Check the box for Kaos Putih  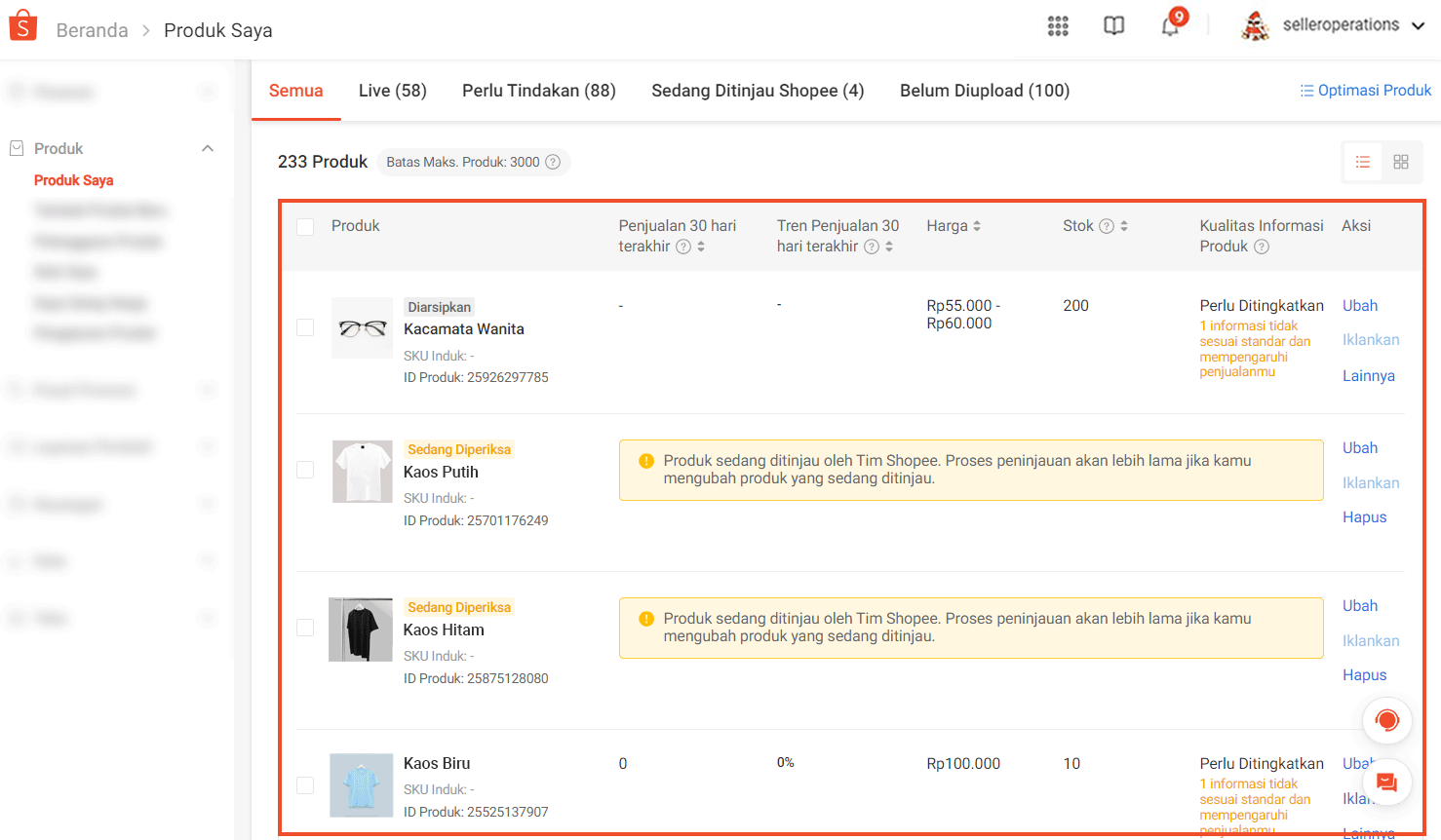click(305, 470)
